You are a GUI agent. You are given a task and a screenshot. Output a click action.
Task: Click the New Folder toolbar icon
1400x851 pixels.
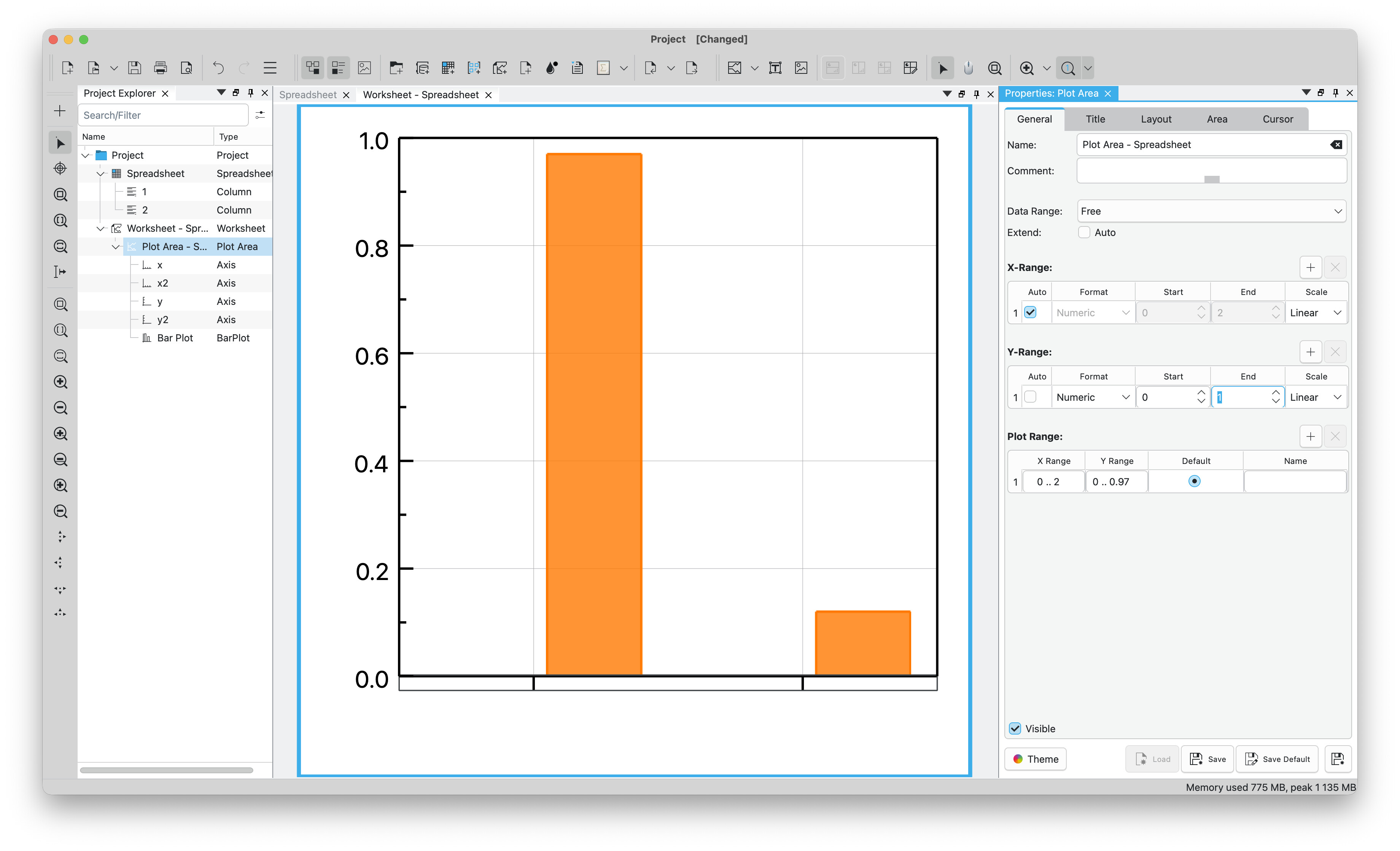pyautogui.click(x=396, y=68)
